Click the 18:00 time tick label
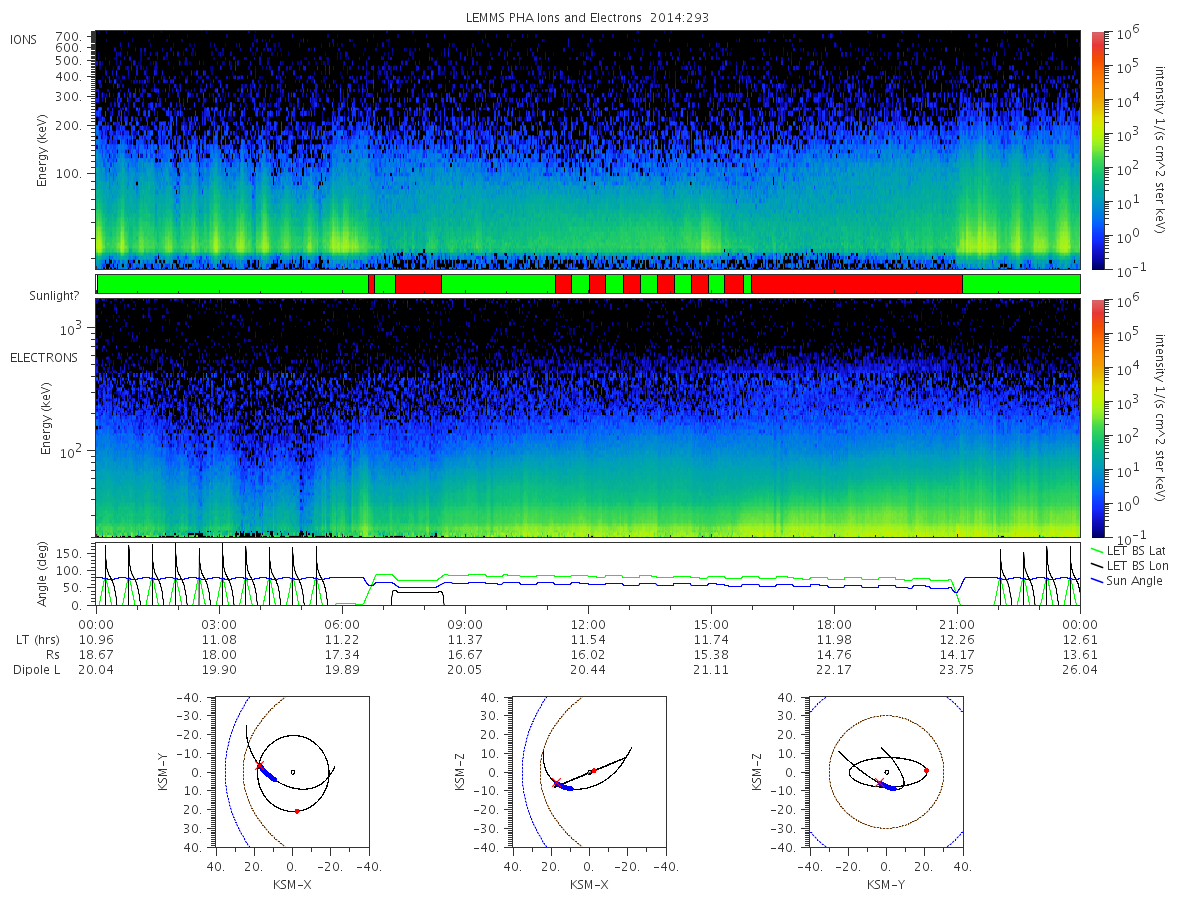 (x=834, y=624)
